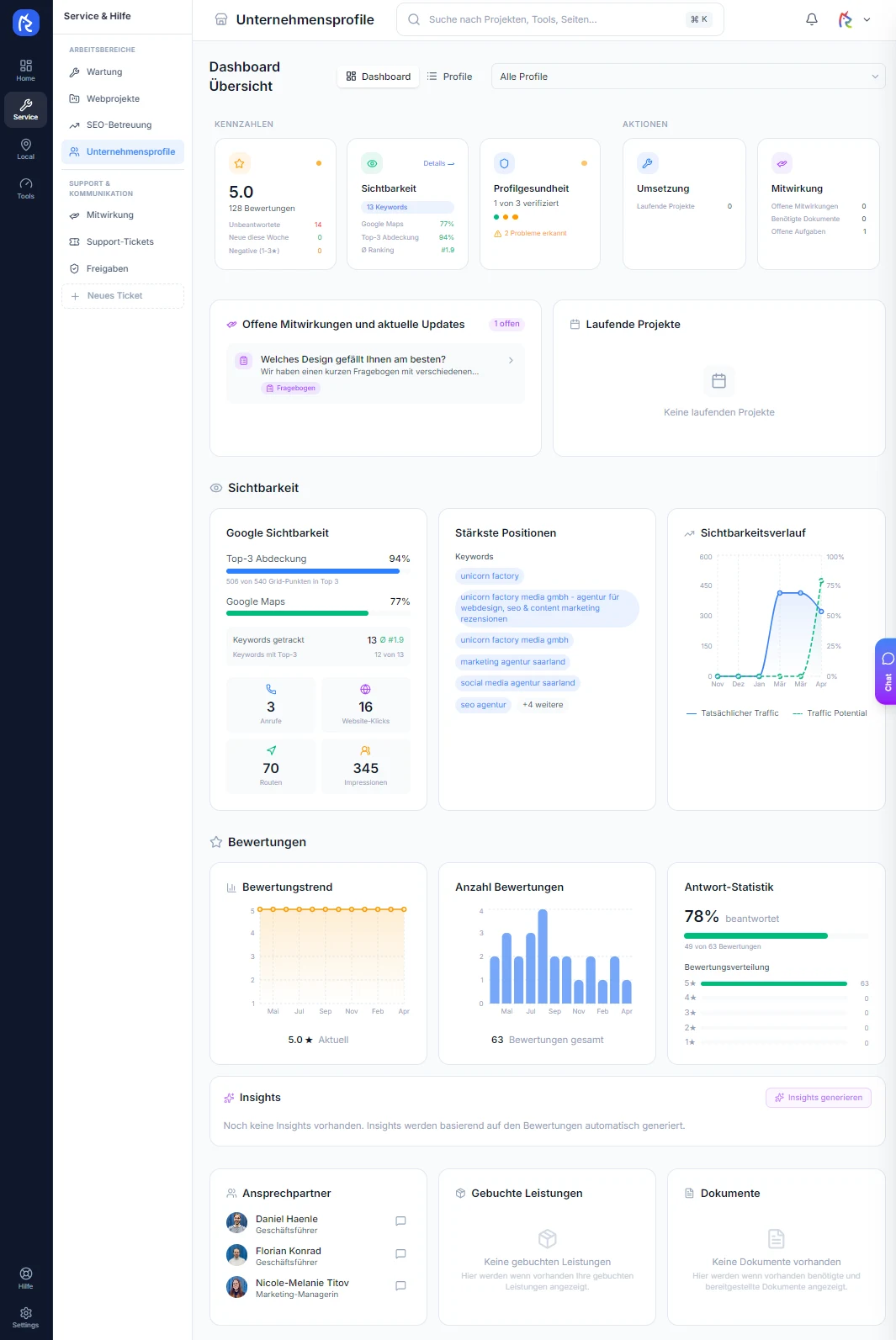Message Daniel Haenle via chat icon

(x=400, y=1221)
